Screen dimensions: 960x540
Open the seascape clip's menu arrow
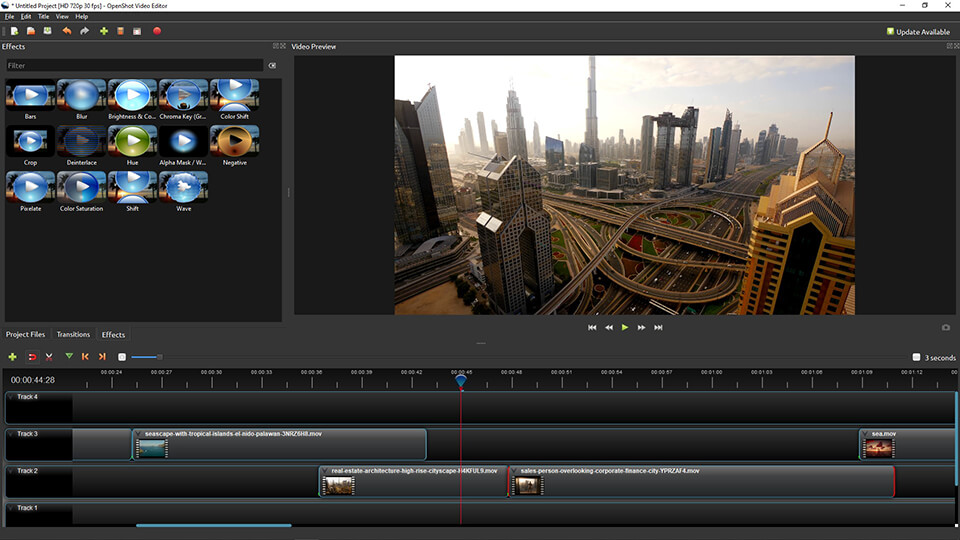(139, 435)
